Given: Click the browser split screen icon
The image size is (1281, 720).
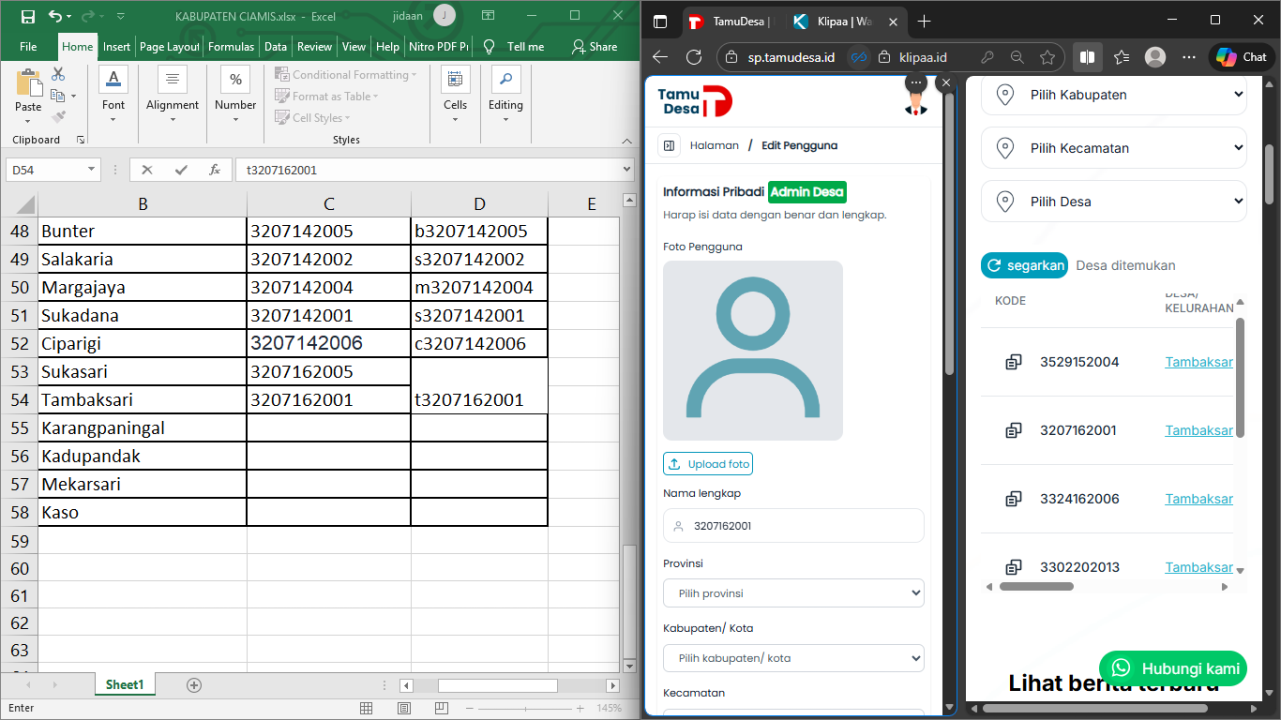Looking at the screenshot, I should coord(1087,57).
